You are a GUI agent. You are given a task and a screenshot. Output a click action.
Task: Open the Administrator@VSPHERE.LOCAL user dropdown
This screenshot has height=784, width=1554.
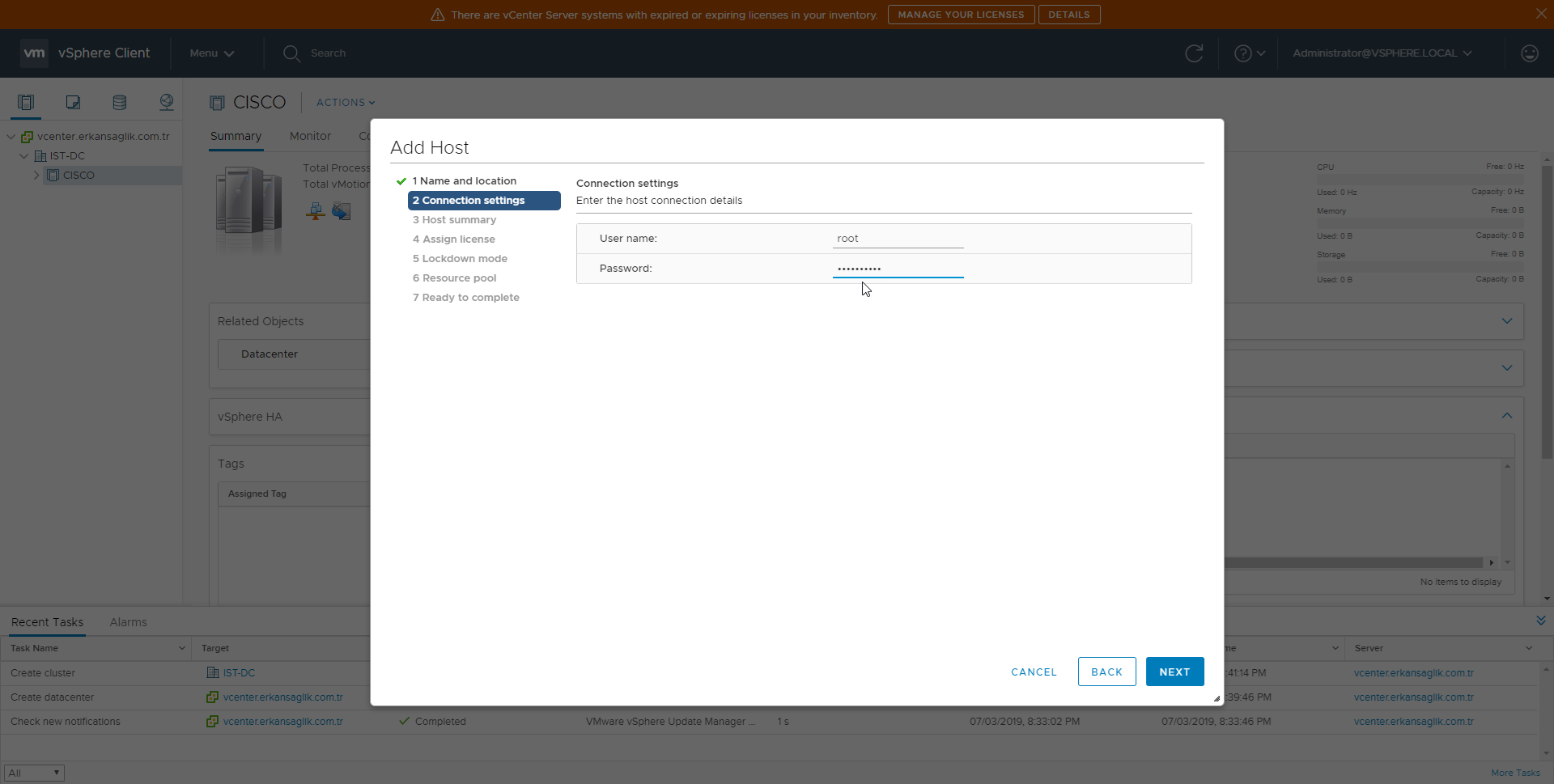click(x=1382, y=53)
